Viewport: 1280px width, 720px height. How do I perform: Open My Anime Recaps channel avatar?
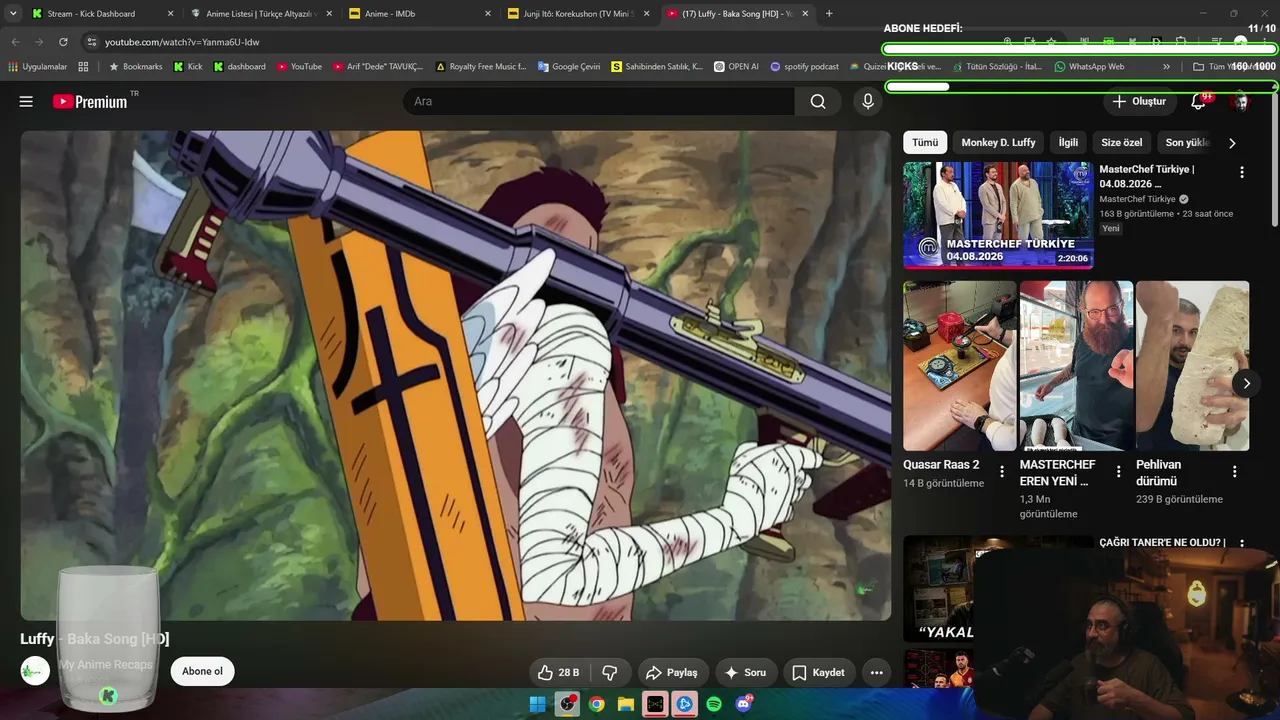pos(35,671)
